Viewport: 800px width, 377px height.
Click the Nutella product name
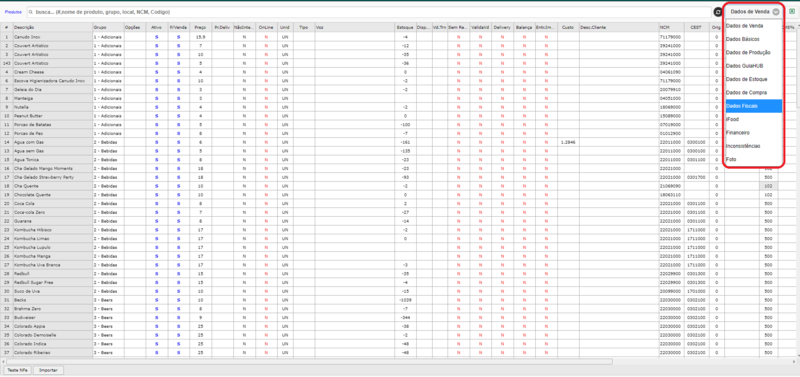point(21,107)
